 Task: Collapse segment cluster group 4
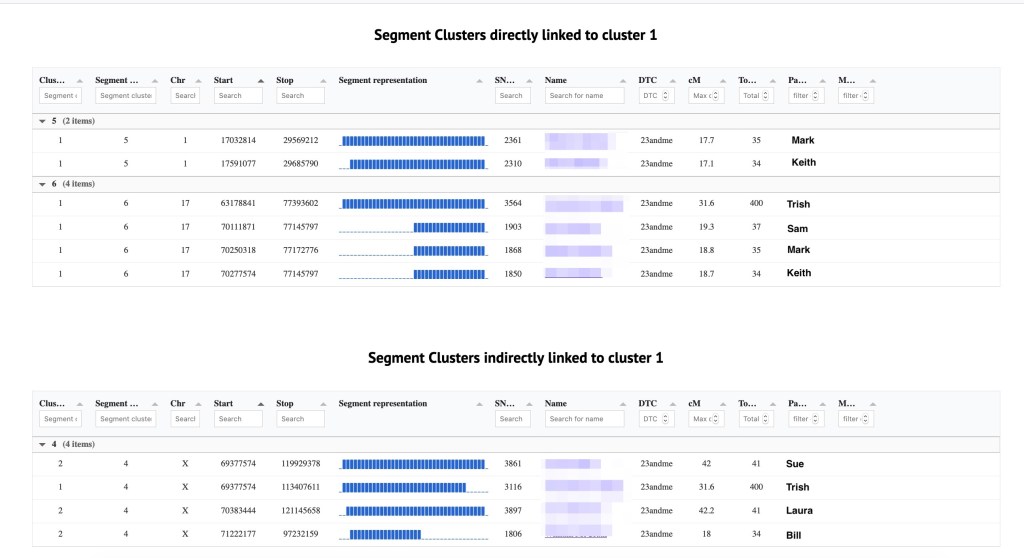(x=42, y=444)
